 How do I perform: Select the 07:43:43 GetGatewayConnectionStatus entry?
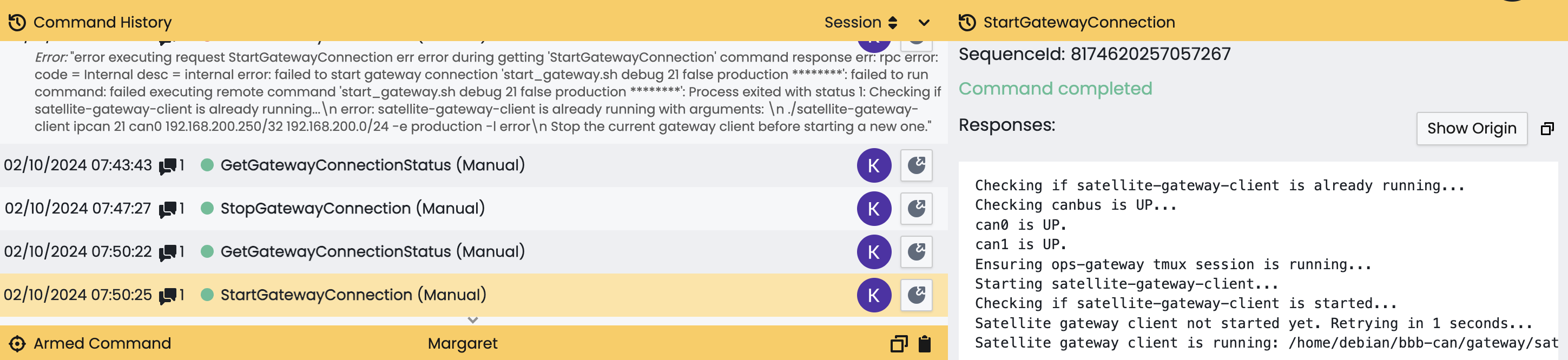pyautogui.click(x=372, y=165)
